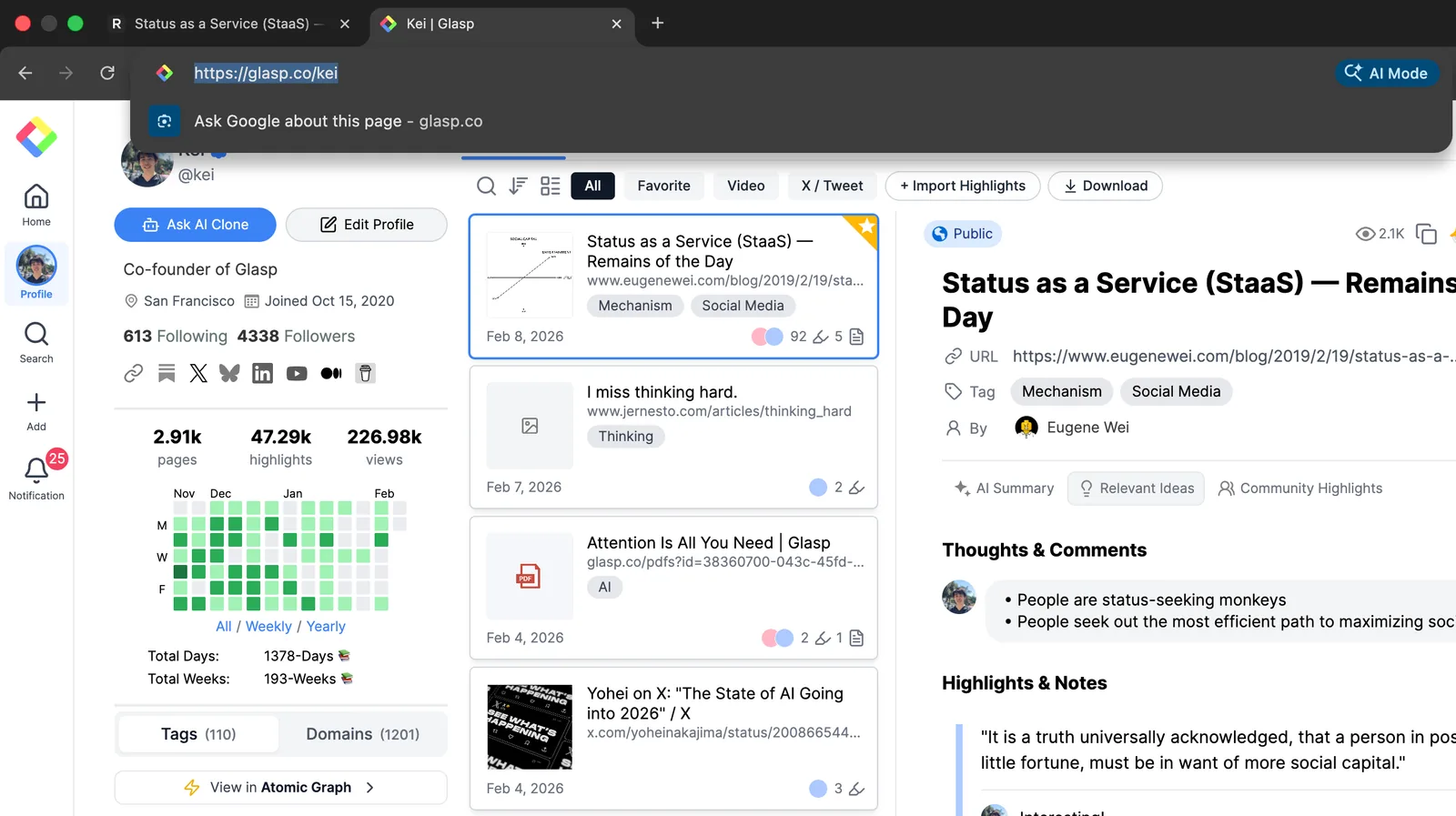Open the Buy Me a Coffee cup icon

pyautogui.click(x=365, y=373)
